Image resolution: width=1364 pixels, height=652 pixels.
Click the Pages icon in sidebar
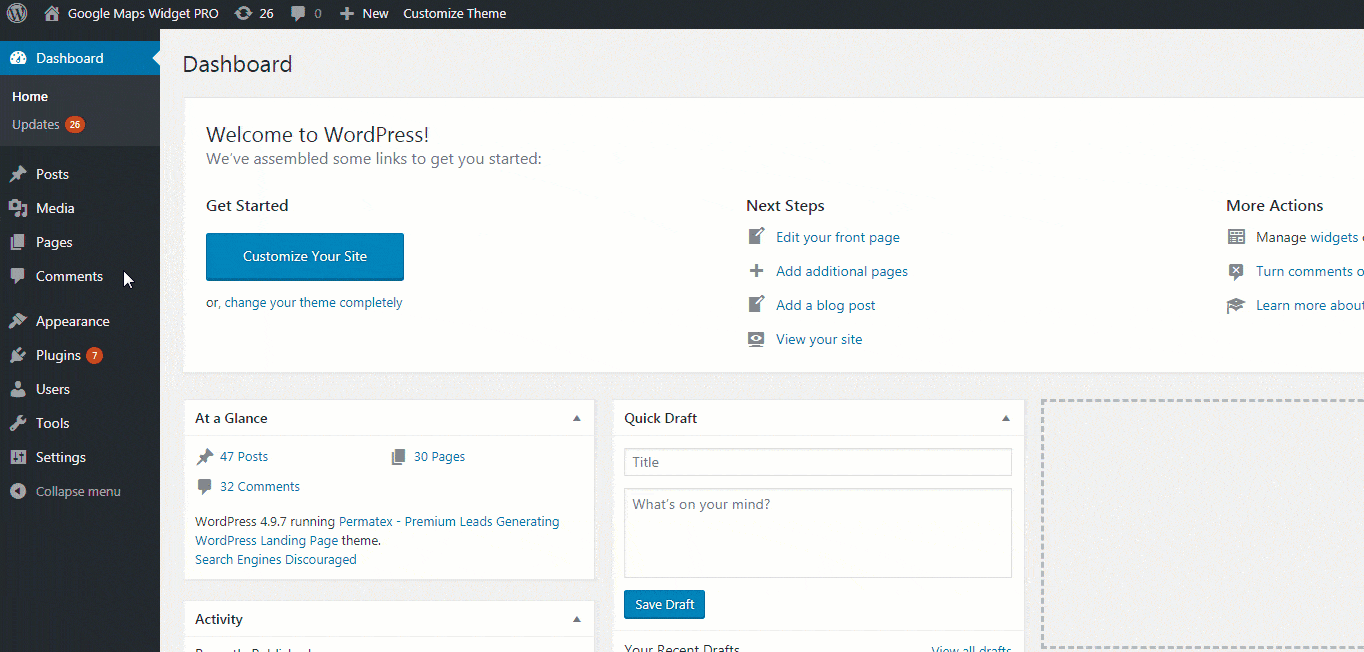(18, 242)
